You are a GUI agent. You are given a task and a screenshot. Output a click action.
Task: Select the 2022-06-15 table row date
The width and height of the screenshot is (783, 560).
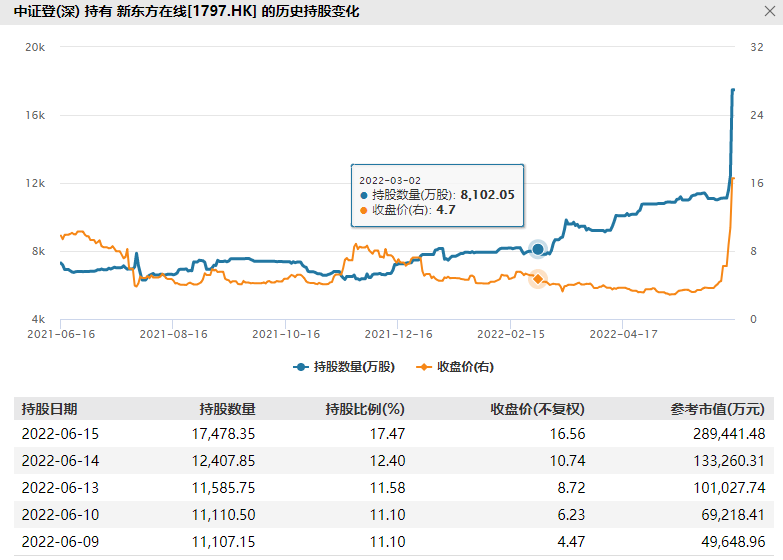(x=61, y=434)
